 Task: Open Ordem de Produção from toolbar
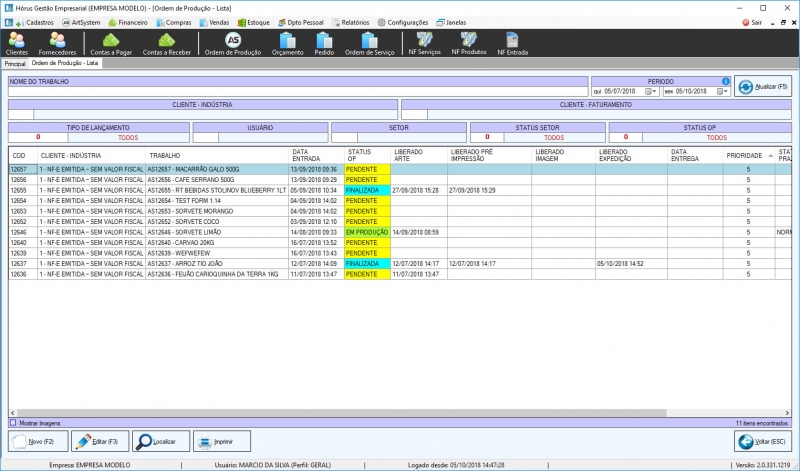(x=233, y=43)
